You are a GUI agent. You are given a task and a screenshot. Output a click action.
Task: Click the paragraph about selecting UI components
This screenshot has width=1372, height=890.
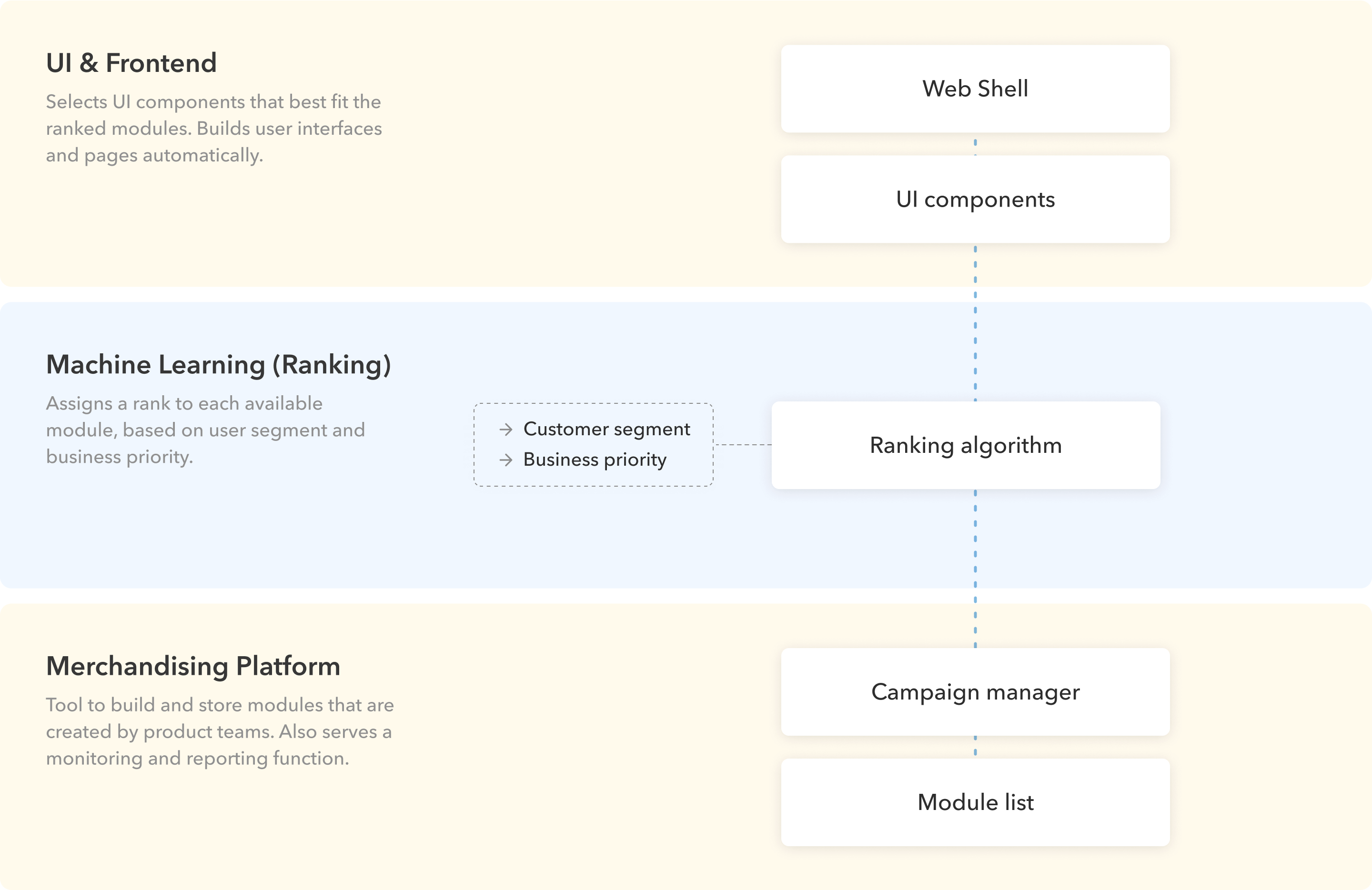coord(214,129)
